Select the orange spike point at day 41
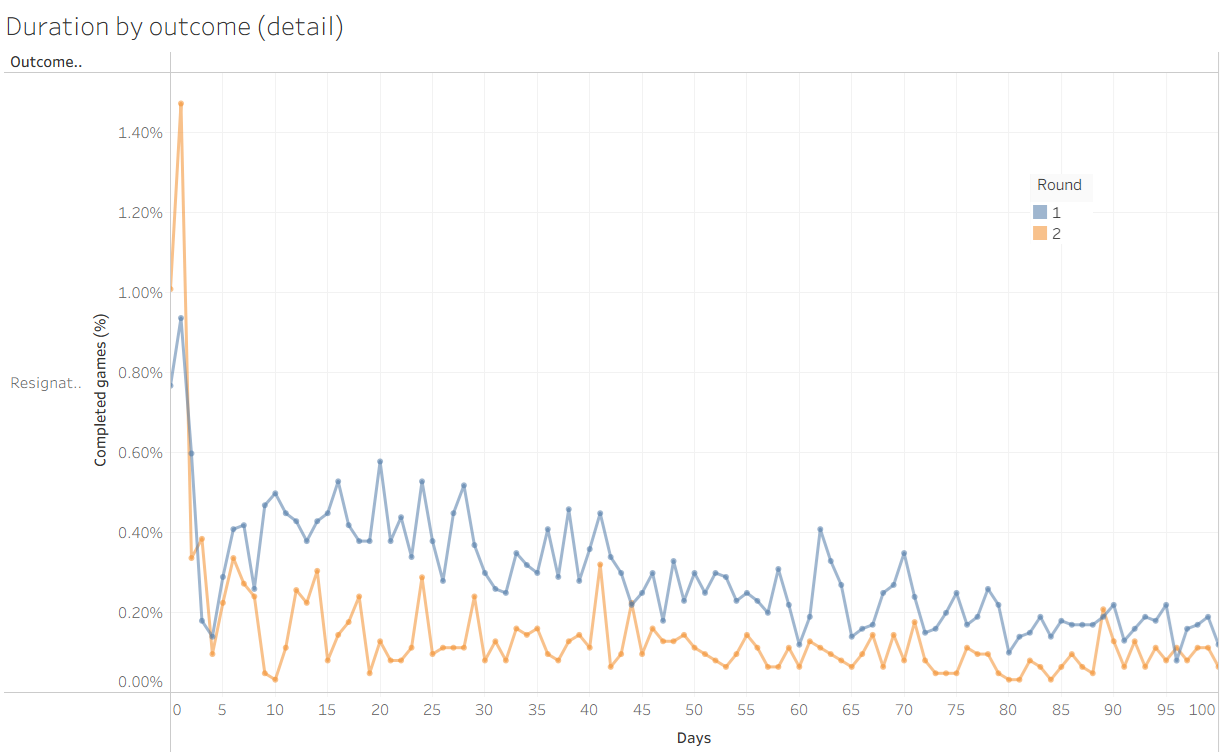This screenshot has width=1222, height=752. point(600,565)
